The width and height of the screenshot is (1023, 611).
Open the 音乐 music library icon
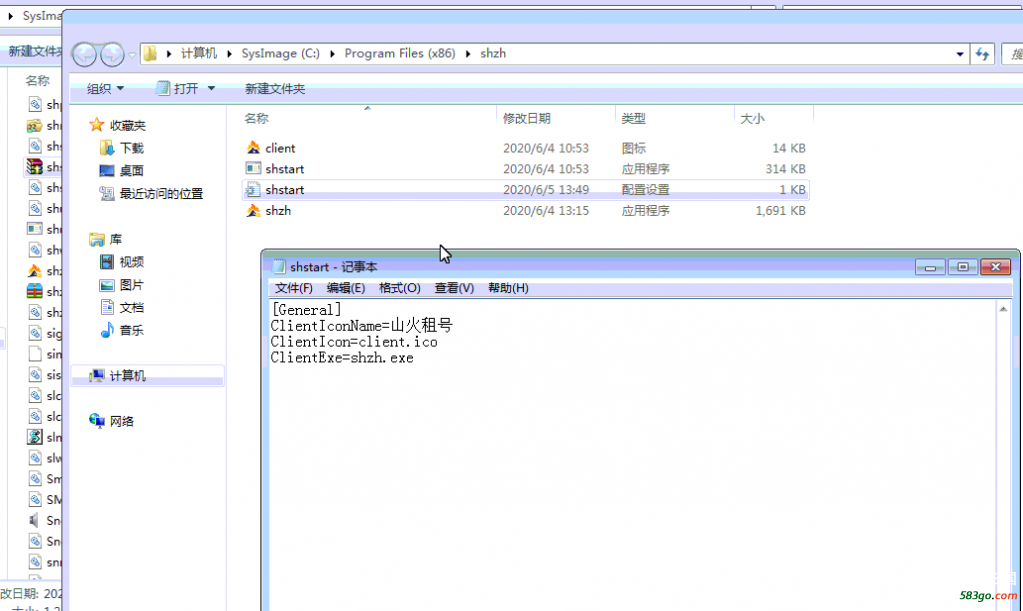click(107, 331)
